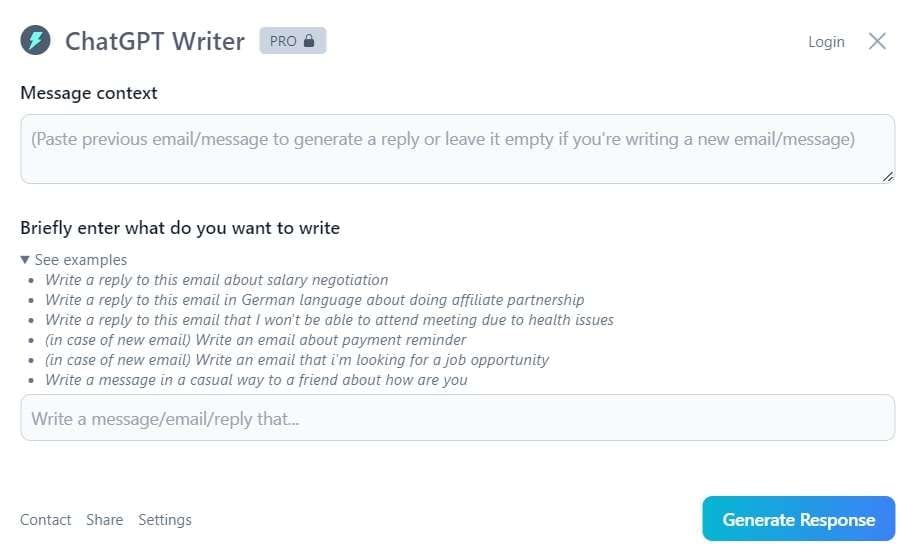Choose the job opportunity example

pos(297,360)
